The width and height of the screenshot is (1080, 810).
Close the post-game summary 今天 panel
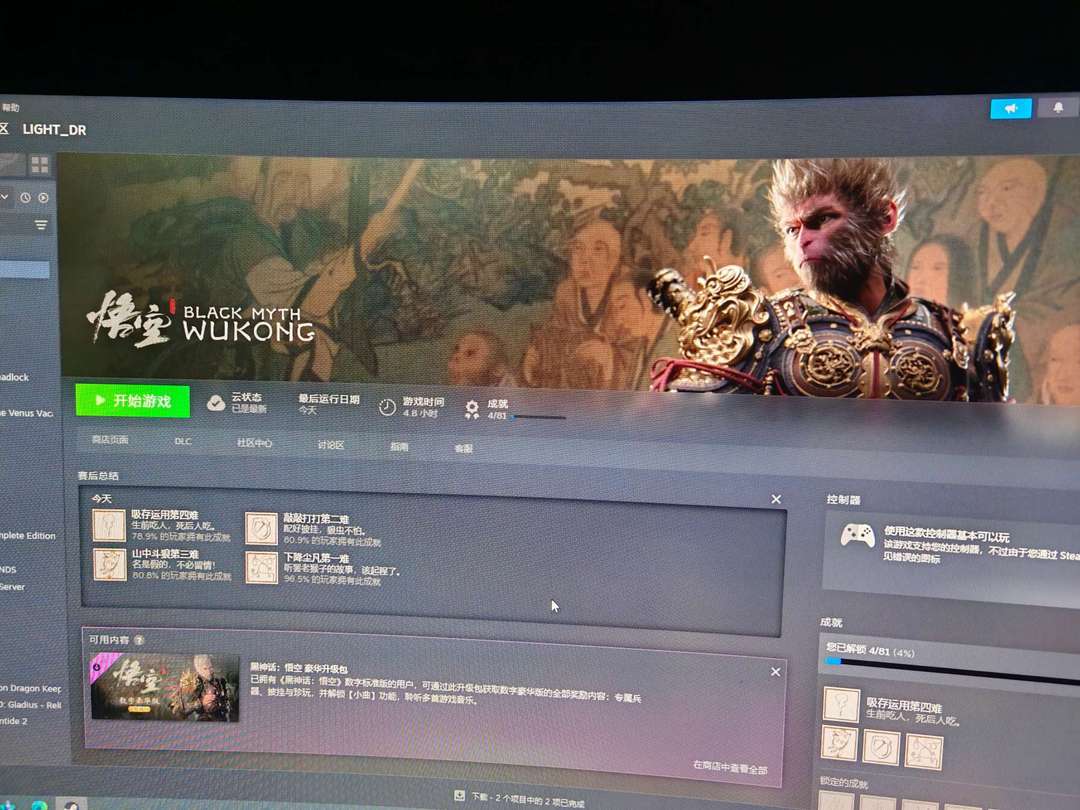(x=776, y=499)
